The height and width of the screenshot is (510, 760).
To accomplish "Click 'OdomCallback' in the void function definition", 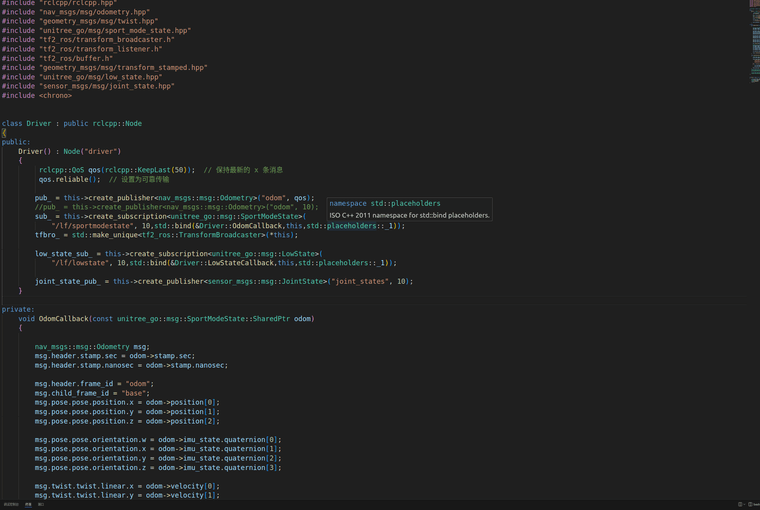I will pos(63,319).
